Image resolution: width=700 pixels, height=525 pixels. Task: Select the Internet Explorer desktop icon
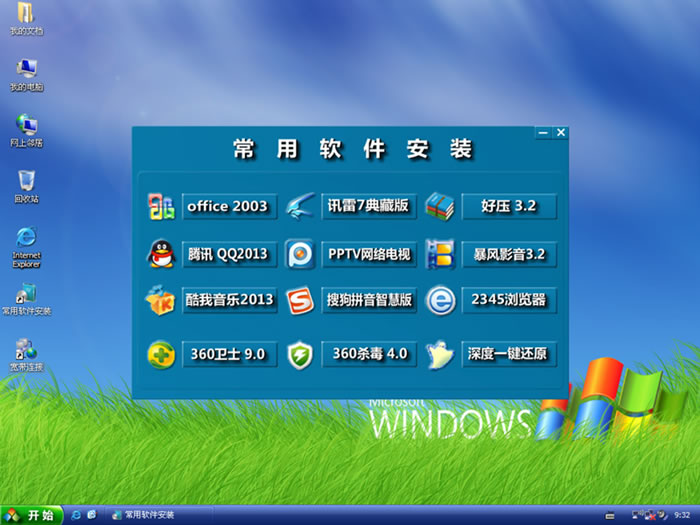[26, 247]
